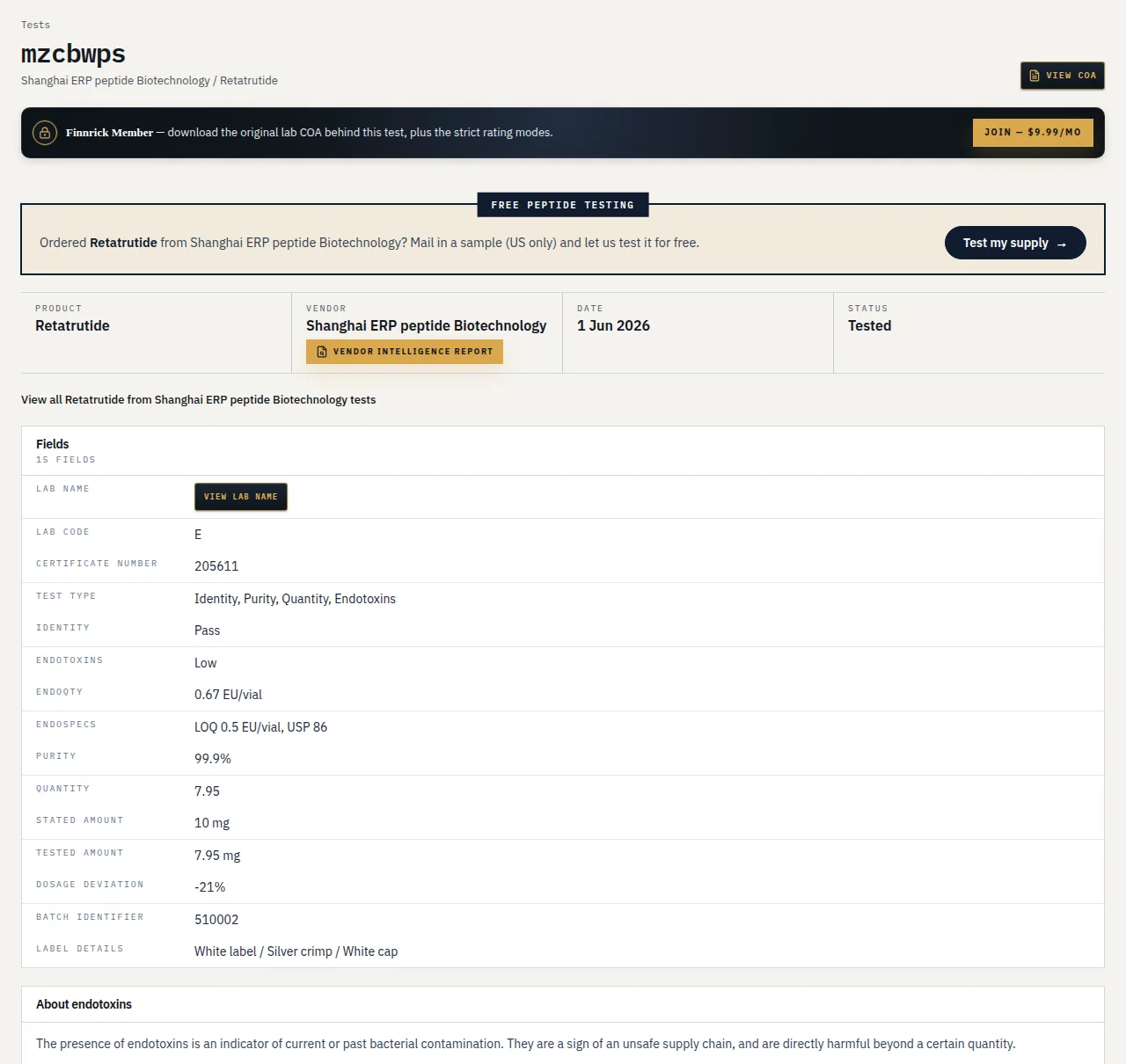Click the document icon in View COA button
The height and width of the screenshot is (1064, 1126).
(1035, 76)
